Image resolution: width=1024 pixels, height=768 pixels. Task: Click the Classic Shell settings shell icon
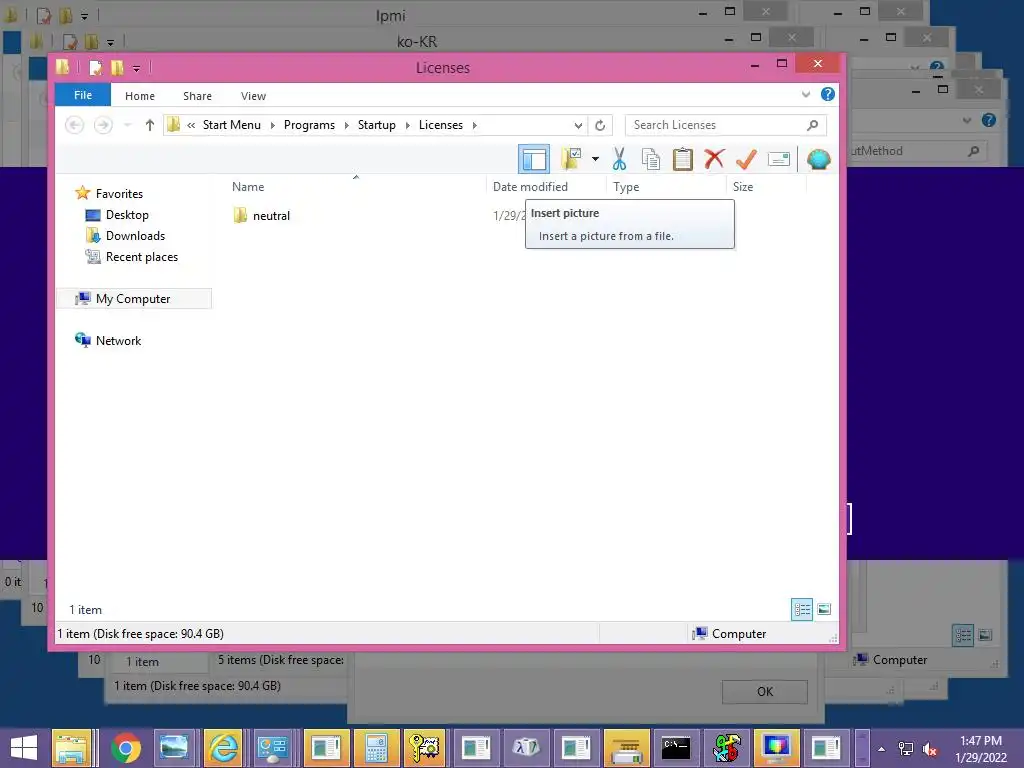click(x=818, y=159)
